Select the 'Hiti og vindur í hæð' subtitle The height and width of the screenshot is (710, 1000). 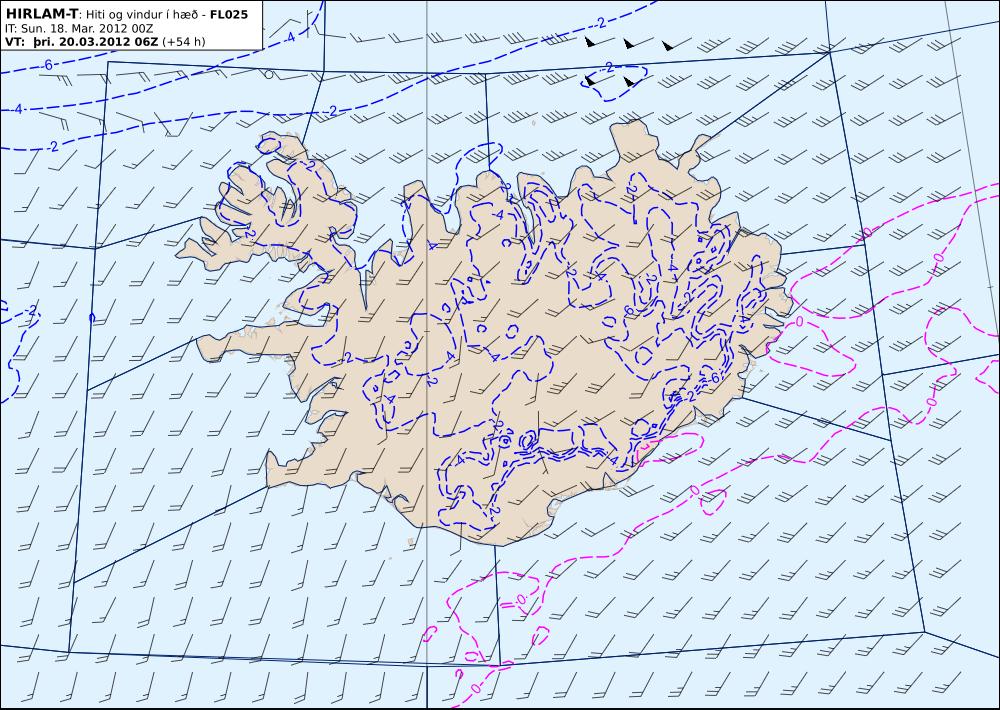pos(145,14)
